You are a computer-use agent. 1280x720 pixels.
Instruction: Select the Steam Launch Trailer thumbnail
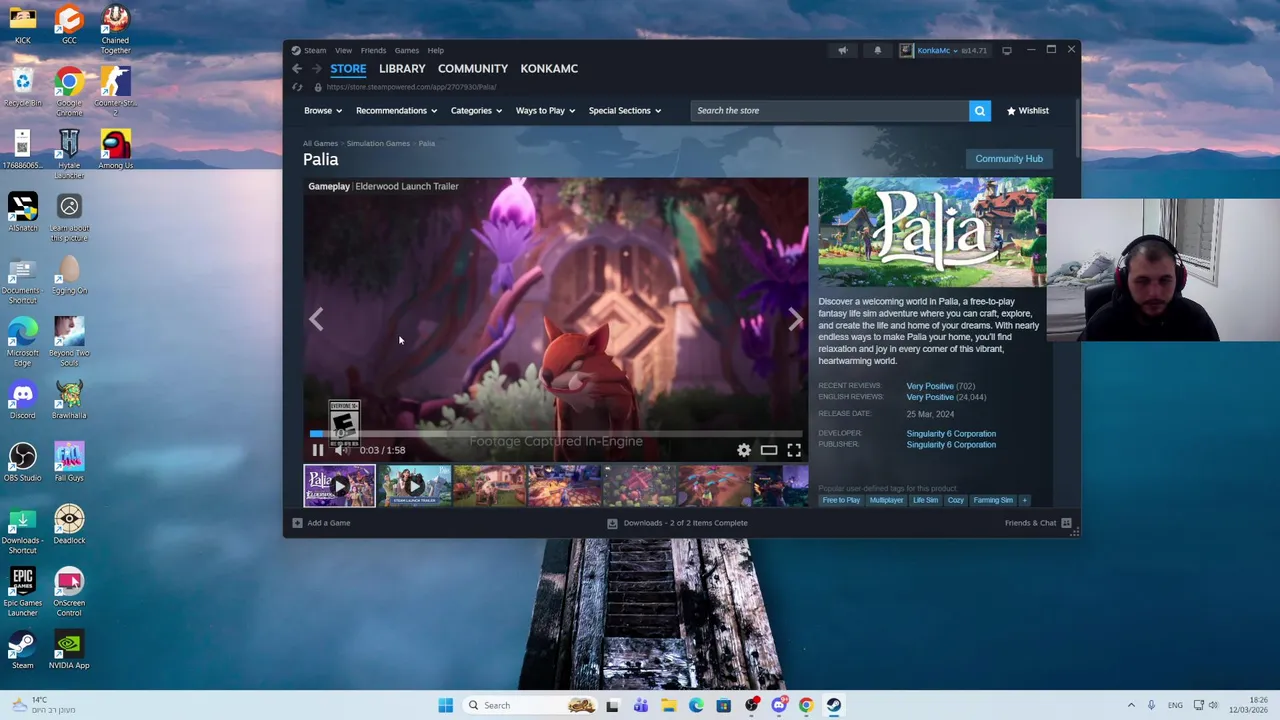click(x=415, y=487)
